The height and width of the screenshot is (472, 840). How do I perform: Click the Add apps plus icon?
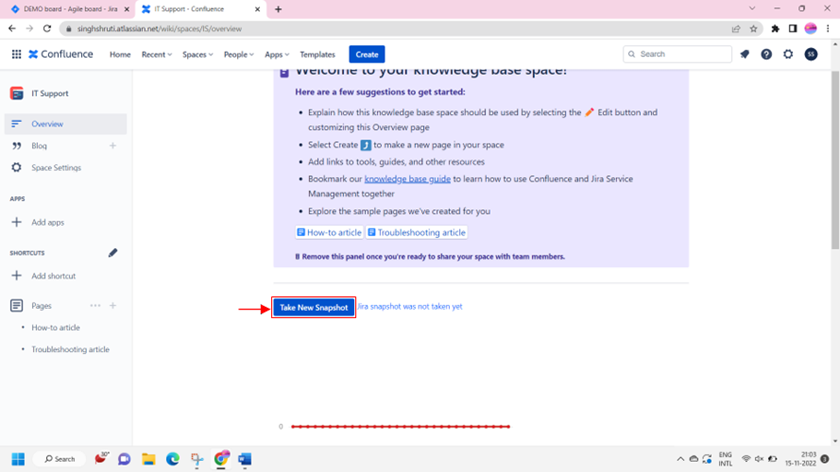[17, 222]
